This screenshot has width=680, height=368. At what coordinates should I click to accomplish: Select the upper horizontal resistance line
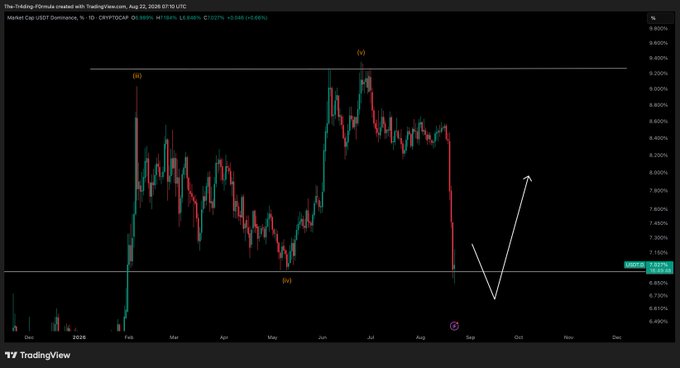[358, 68]
